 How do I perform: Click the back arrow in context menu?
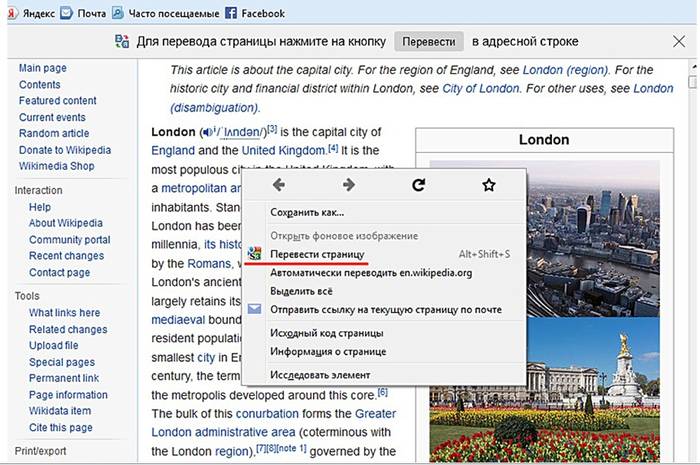(279, 185)
